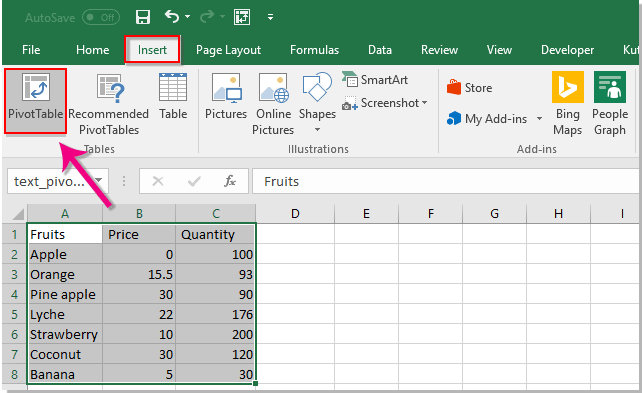
Task: Toggle the AutoSave switch
Action: click(x=101, y=18)
